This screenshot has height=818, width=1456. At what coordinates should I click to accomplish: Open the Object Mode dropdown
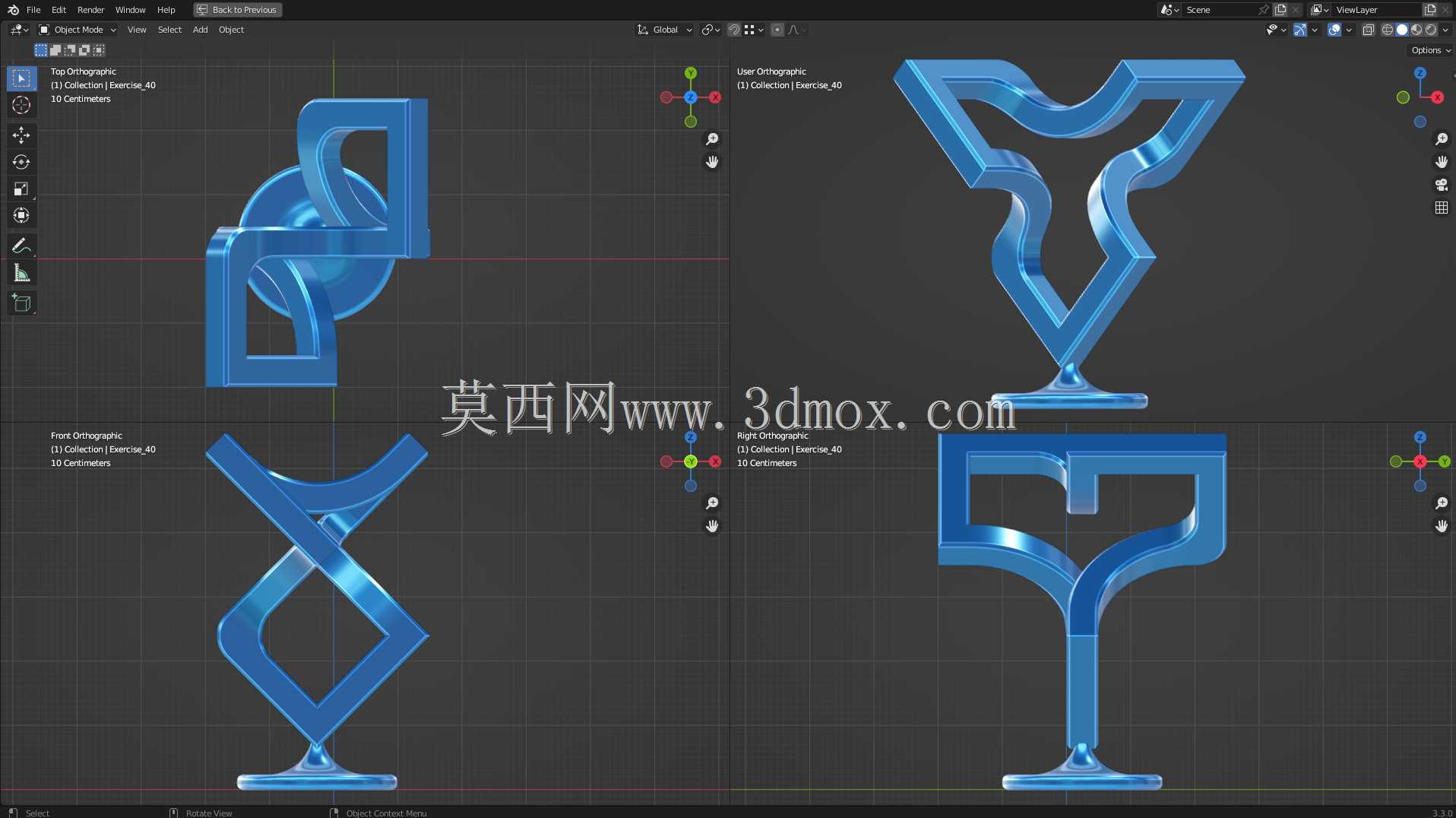(x=77, y=30)
